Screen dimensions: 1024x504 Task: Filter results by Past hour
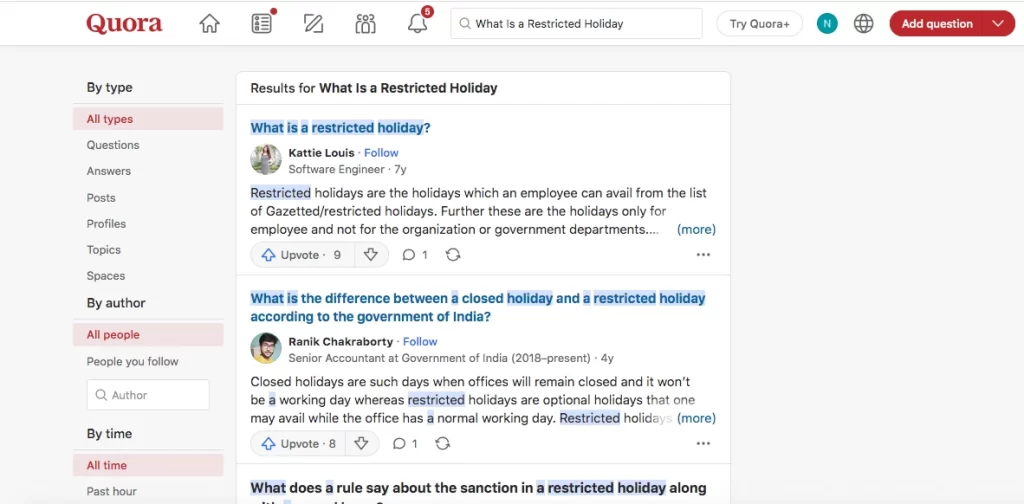coord(112,492)
